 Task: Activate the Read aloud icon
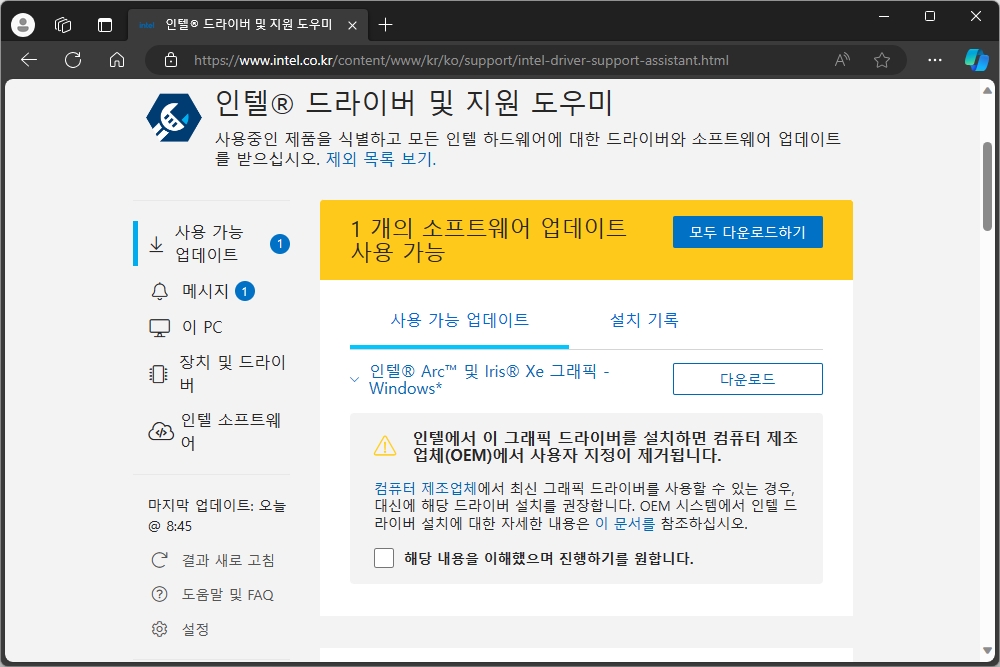[x=842, y=60]
